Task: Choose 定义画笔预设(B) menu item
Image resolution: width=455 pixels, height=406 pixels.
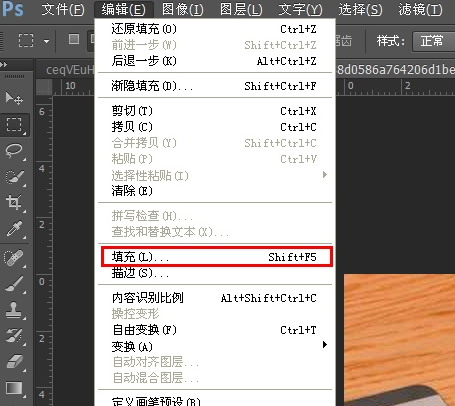Action: (x=215, y=400)
